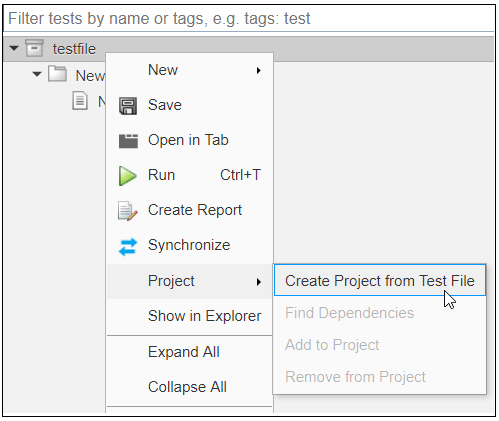Click the Open in Tab clapboard icon
The height and width of the screenshot is (421, 499).
128,141
